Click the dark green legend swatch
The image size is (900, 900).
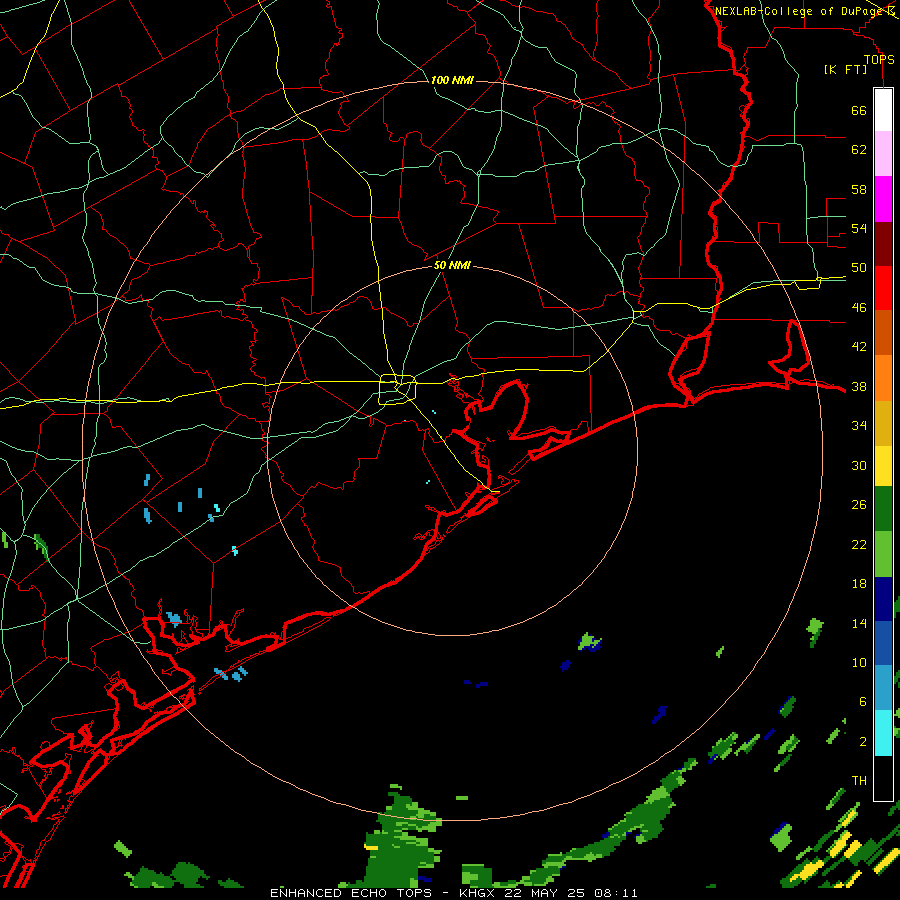[x=883, y=509]
